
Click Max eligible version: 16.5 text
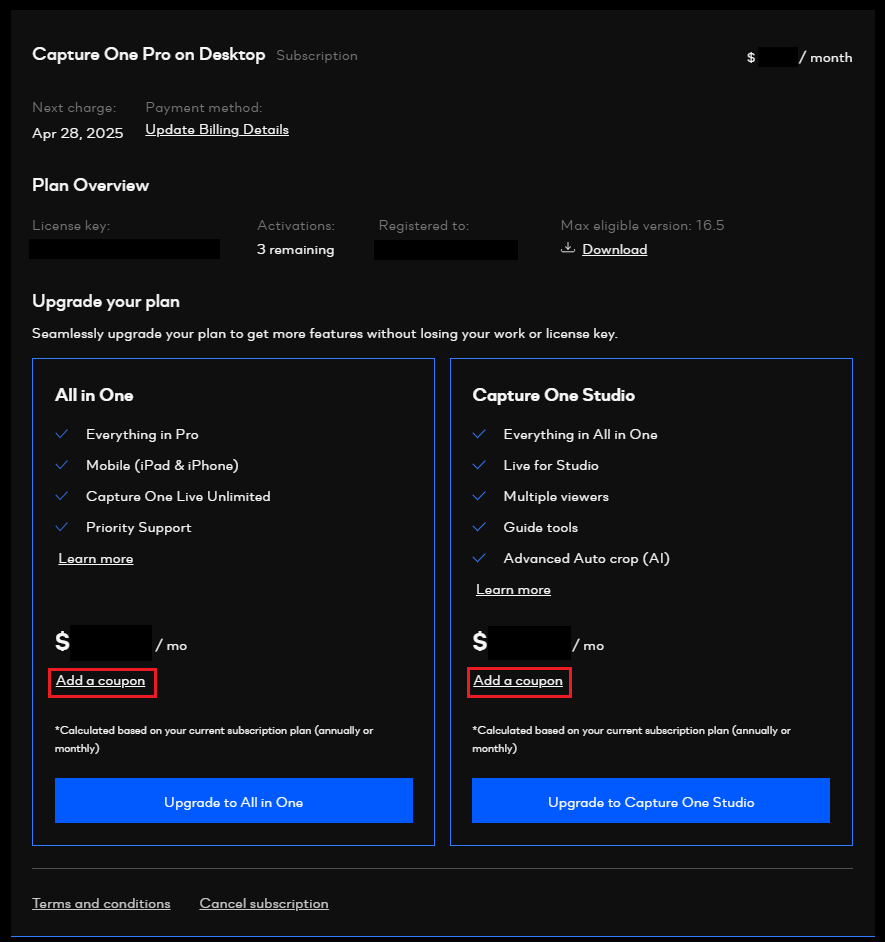click(642, 225)
